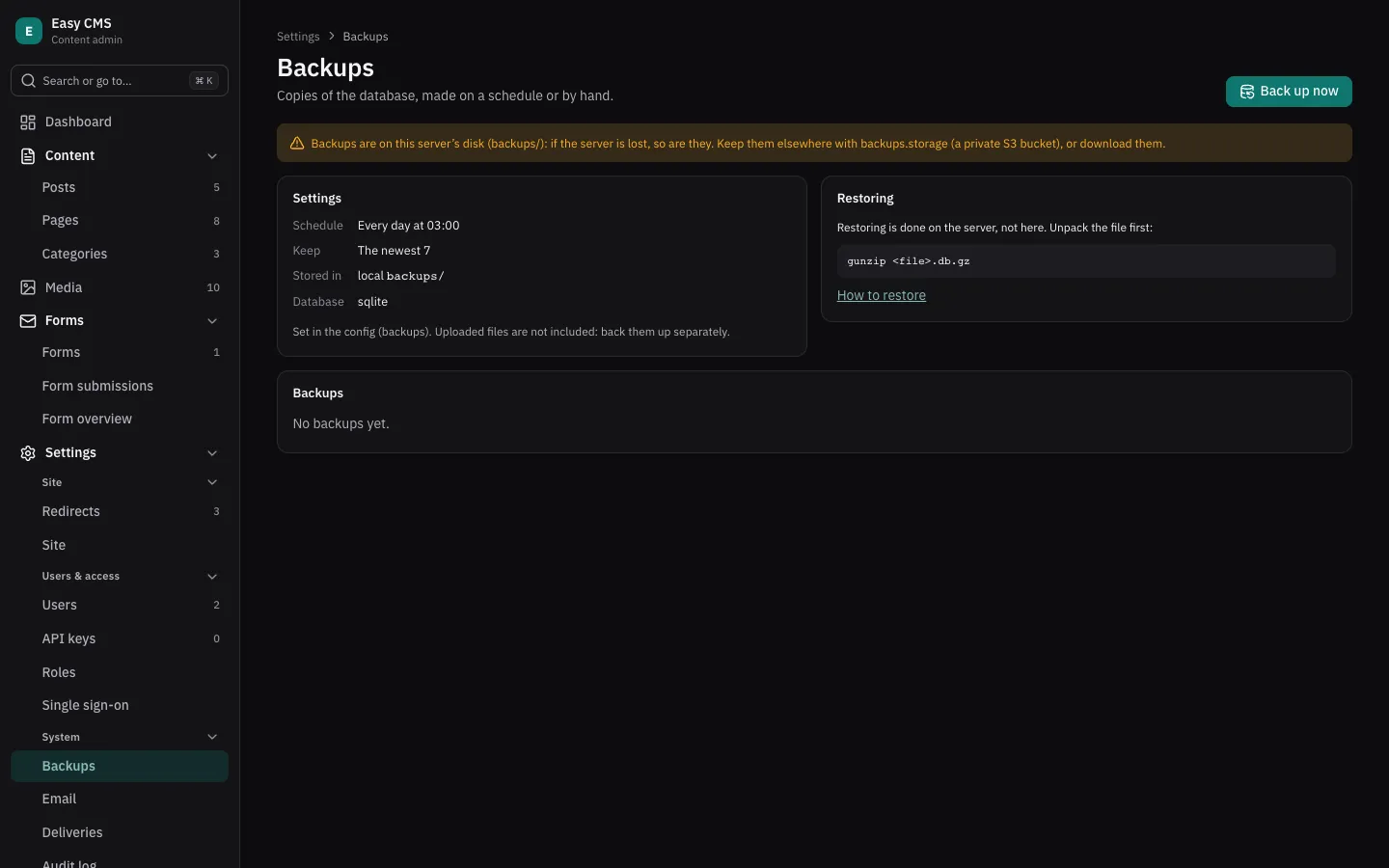Open Pages in the sidebar
The image size is (1389, 868).
click(x=120, y=220)
